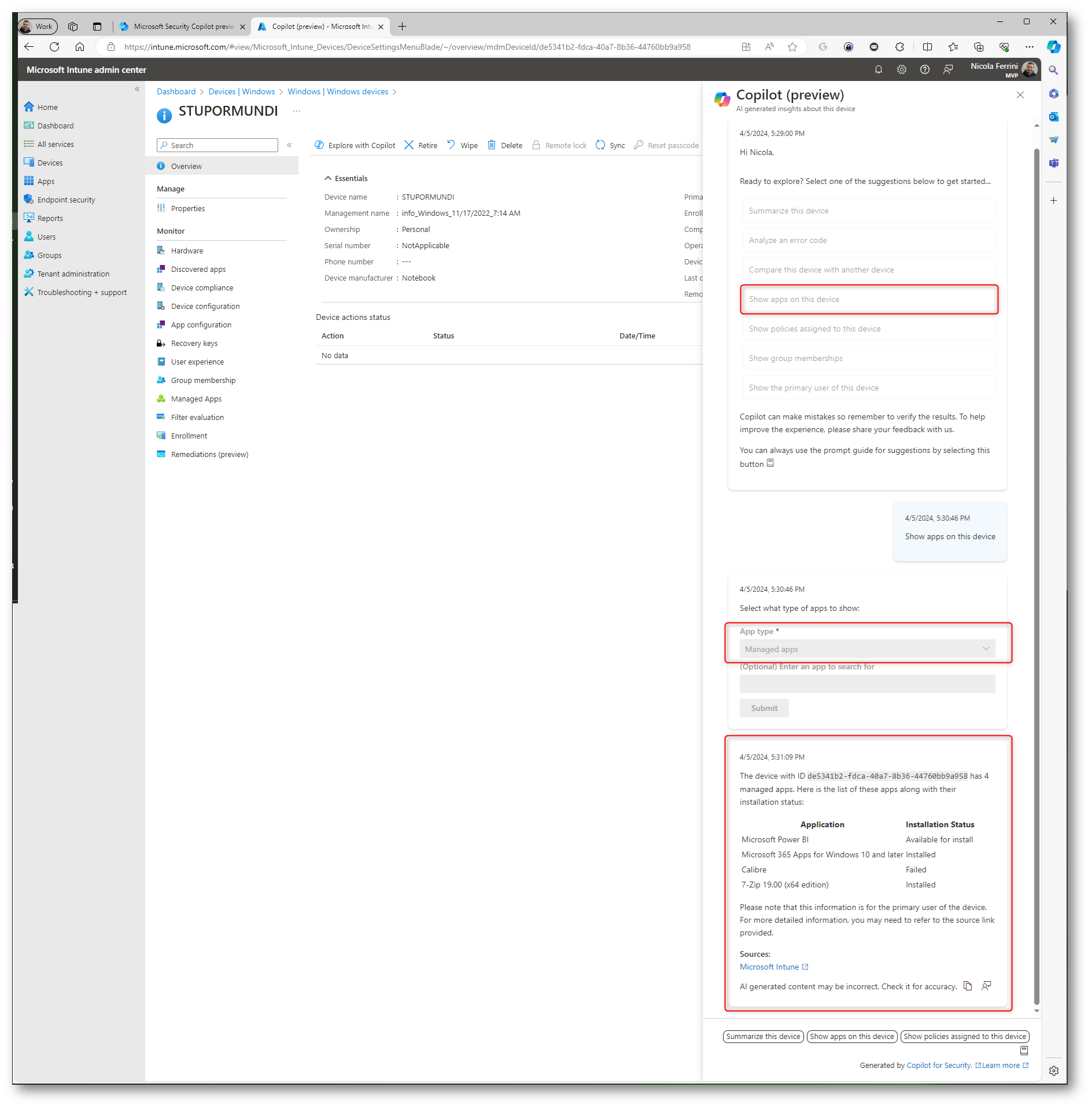Screen dimensions: 1092x1109
Task: Open Group membership
Action: point(203,380)
